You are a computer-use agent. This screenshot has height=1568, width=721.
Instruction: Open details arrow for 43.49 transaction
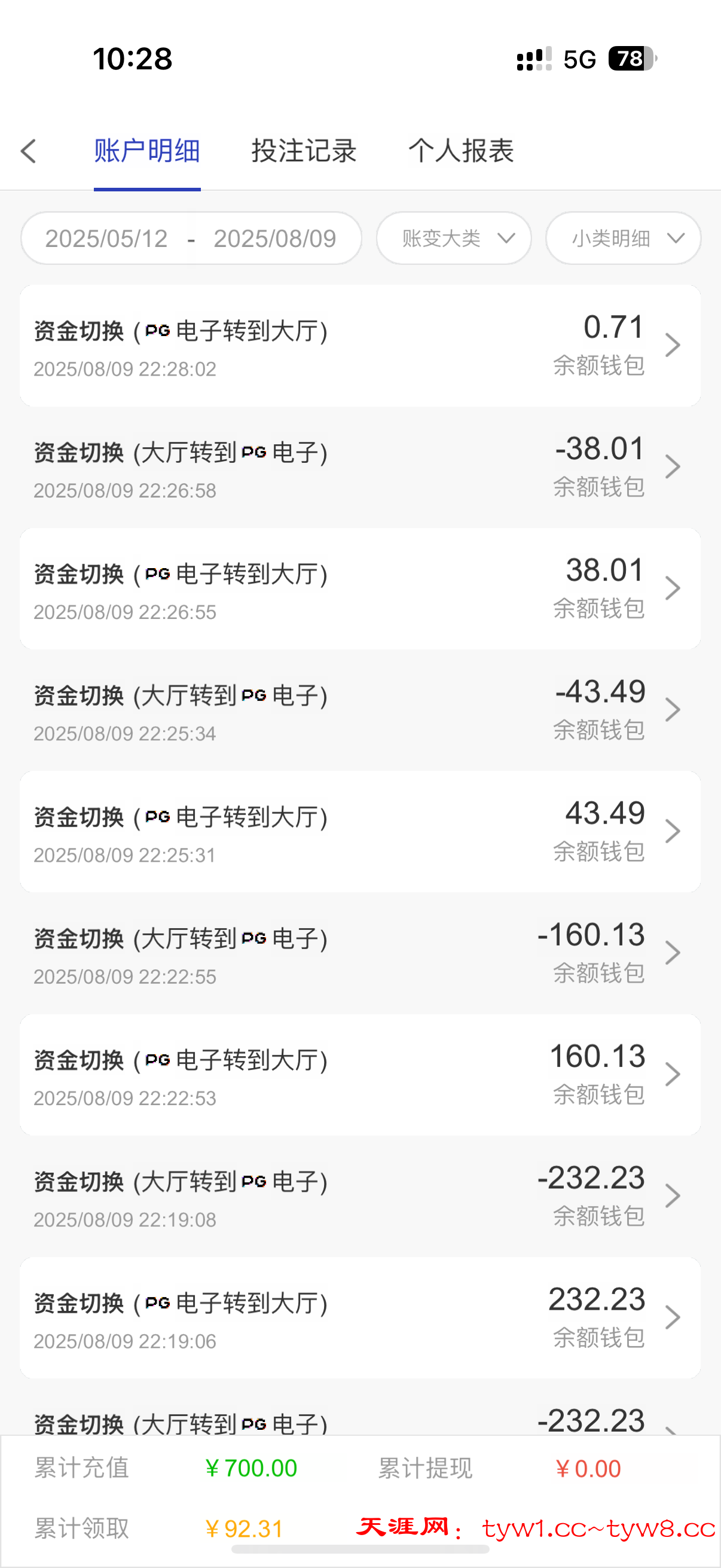coord(673,831)
